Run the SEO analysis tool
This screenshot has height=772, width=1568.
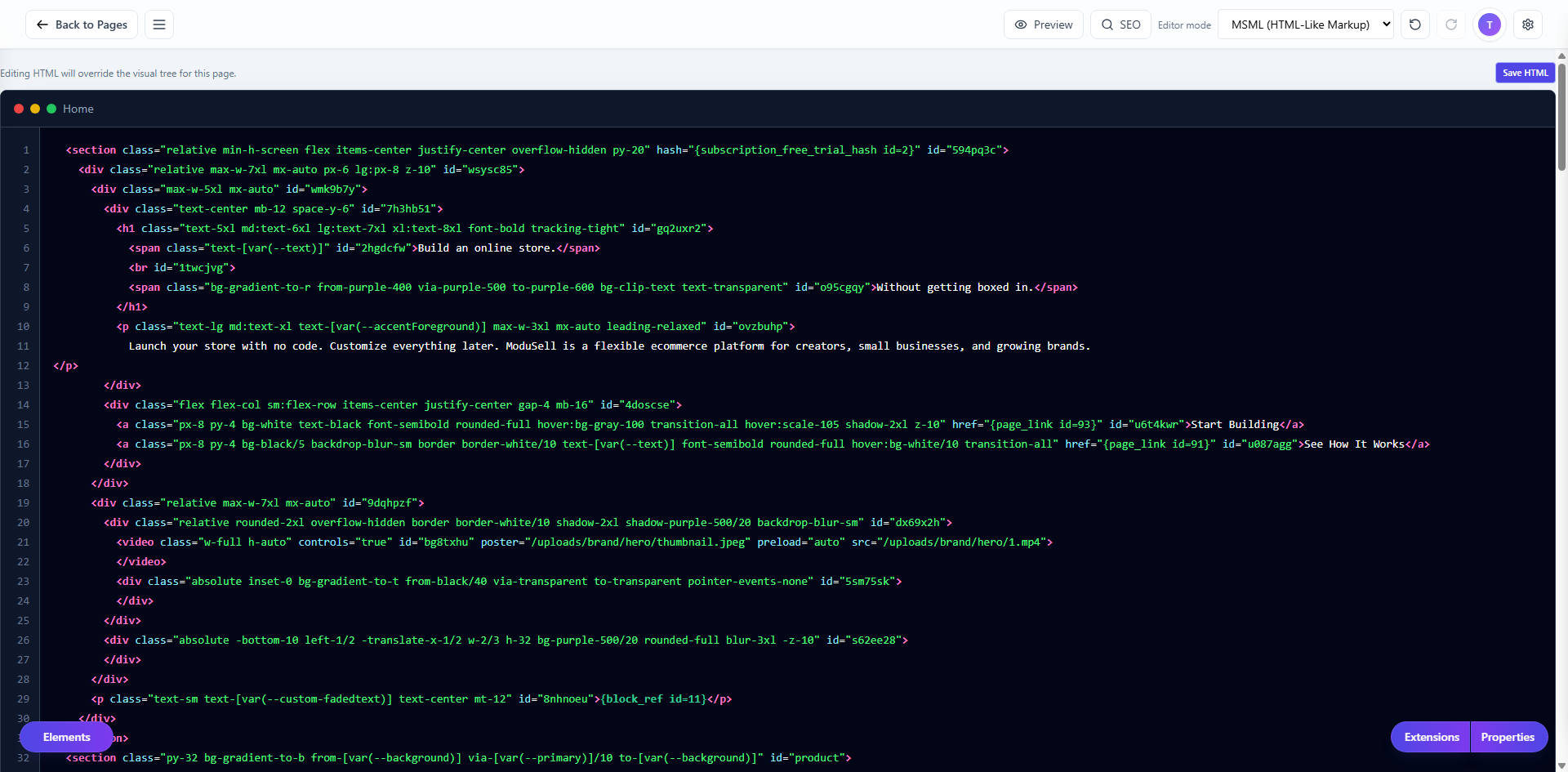coord(1120,25)
